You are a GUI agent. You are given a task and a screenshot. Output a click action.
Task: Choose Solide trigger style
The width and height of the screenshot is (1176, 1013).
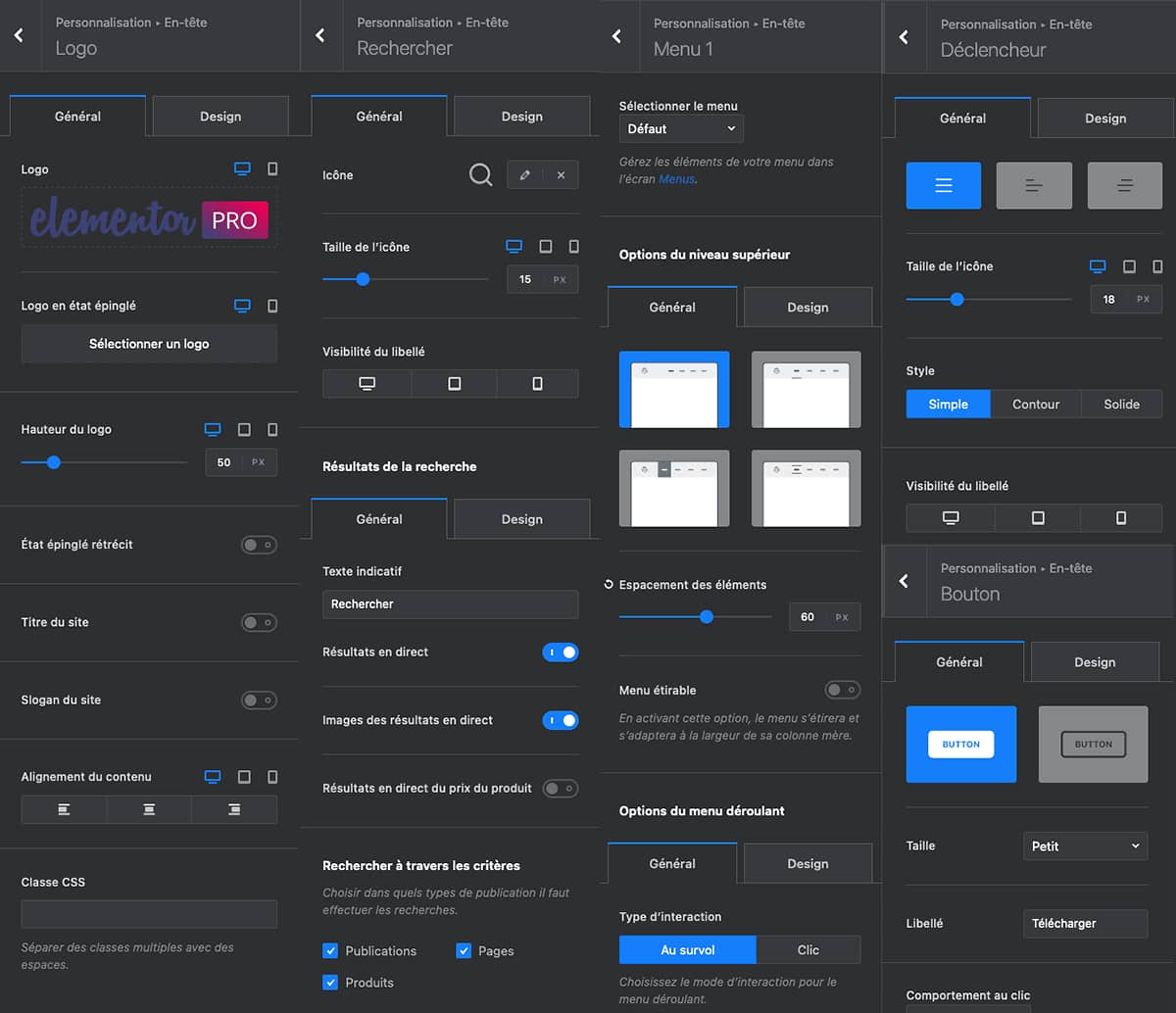[x=1122, y=405]
